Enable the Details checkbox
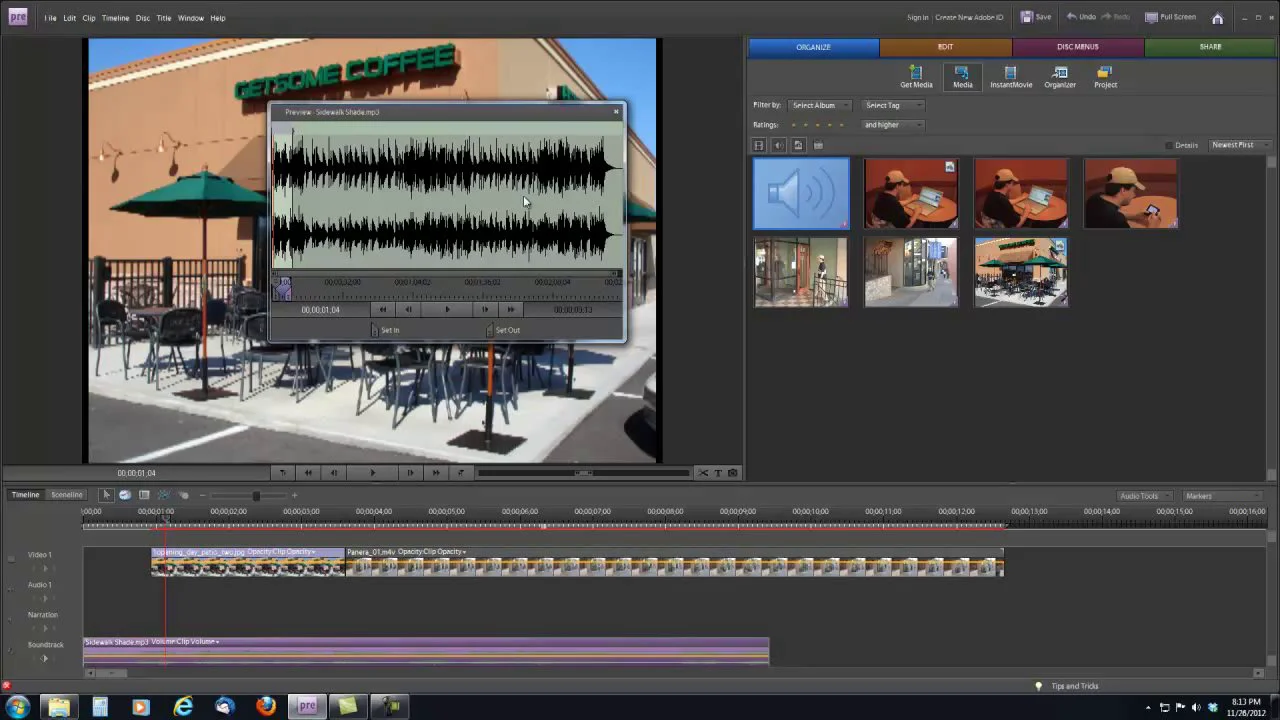This screenshot has height=720, width=1280. coord(1169,146)
